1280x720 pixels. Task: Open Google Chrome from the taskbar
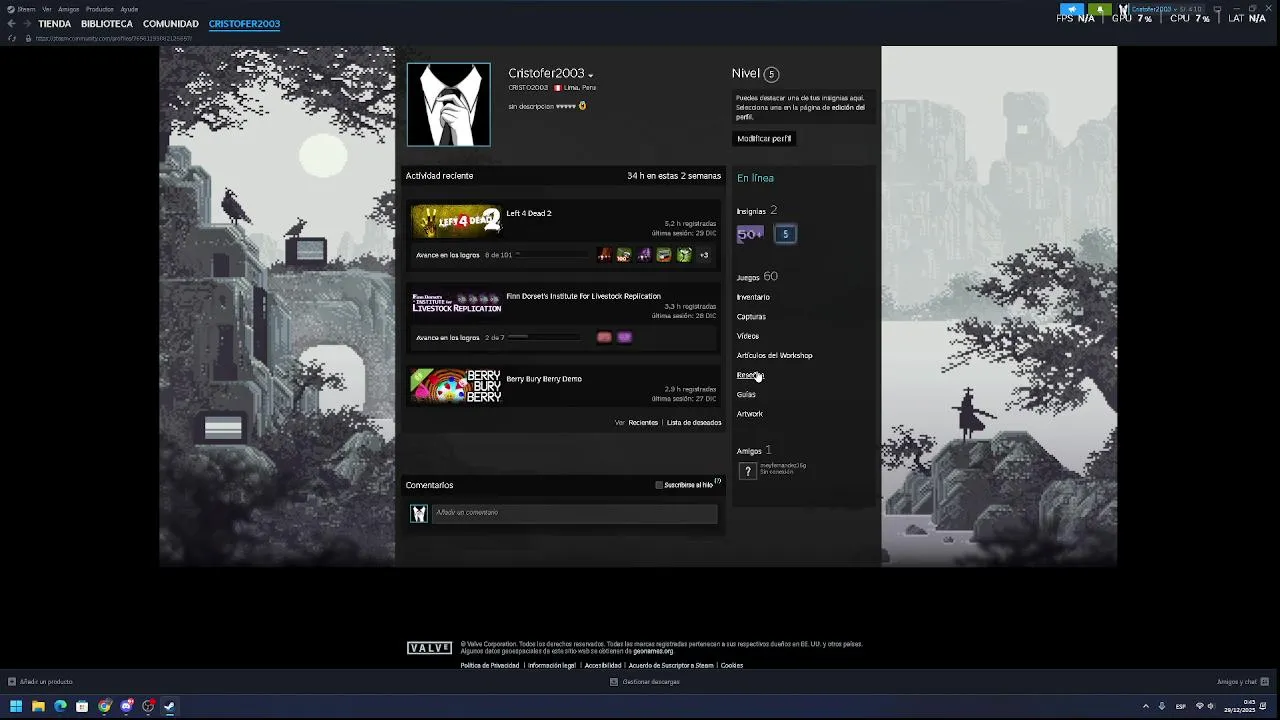coord(104,706)
